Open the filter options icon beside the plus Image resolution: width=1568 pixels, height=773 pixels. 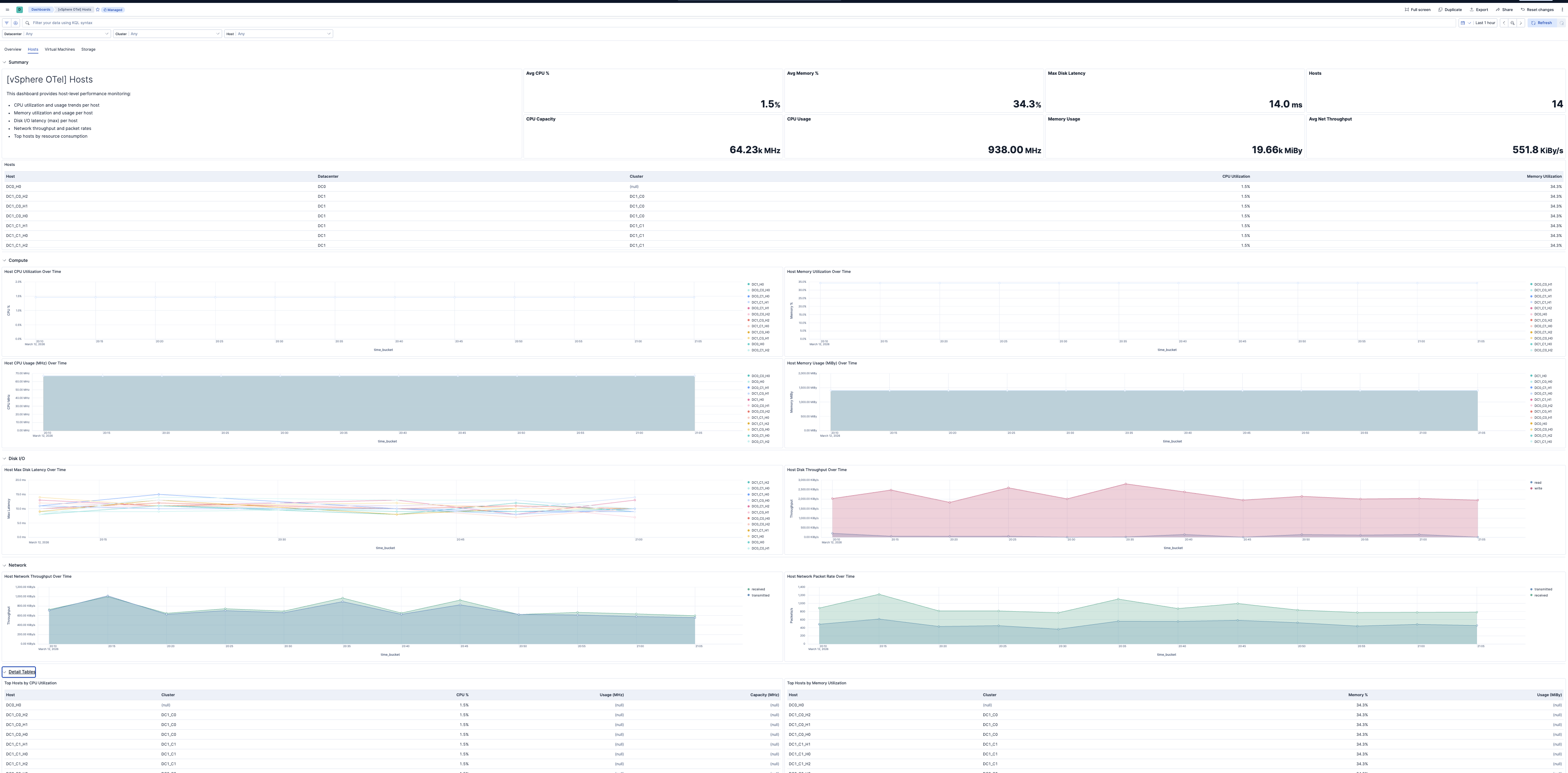(7, 22)
